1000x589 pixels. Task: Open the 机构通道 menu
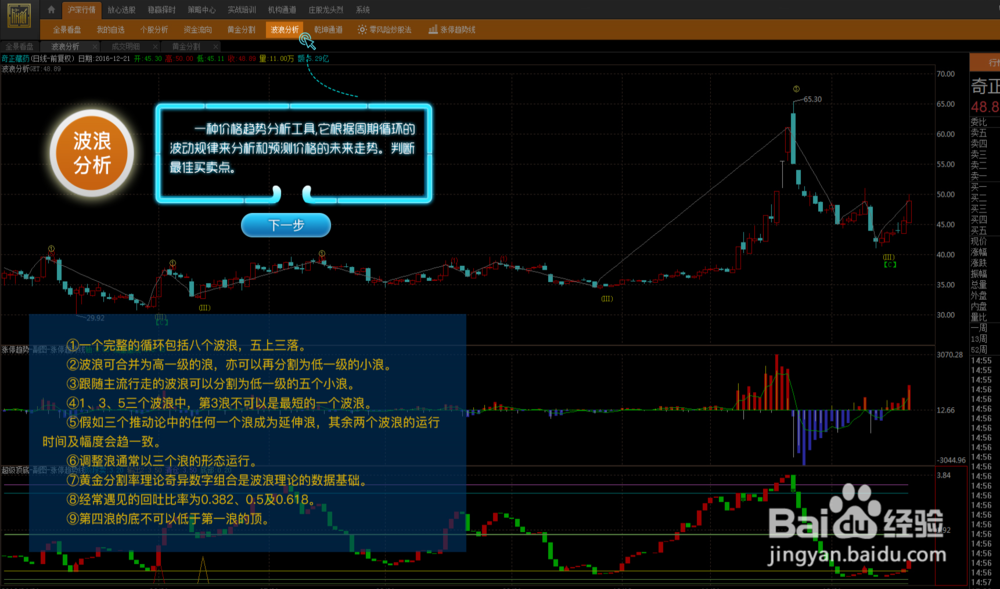coord(282,10)
